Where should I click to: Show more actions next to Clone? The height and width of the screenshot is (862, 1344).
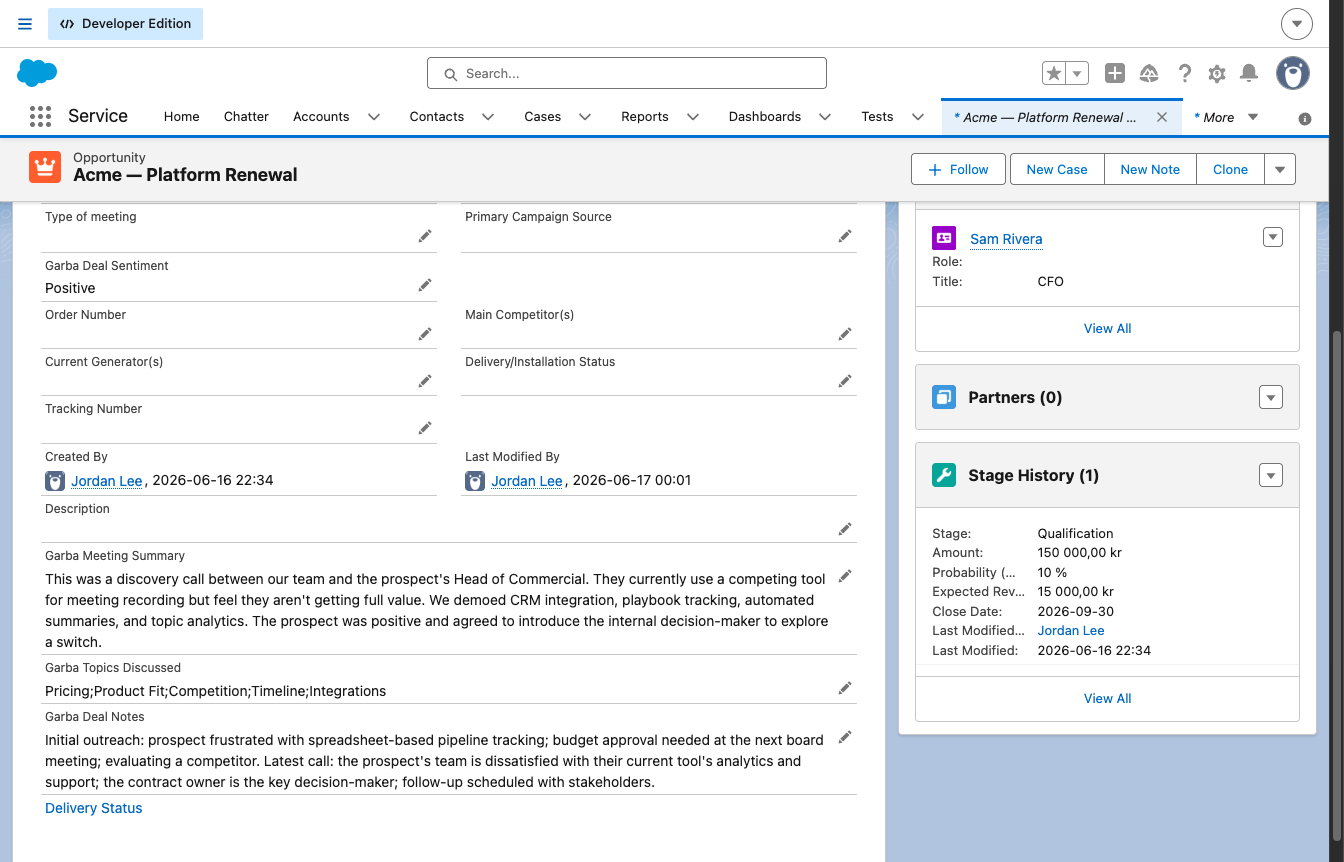tap(1280, 169)
